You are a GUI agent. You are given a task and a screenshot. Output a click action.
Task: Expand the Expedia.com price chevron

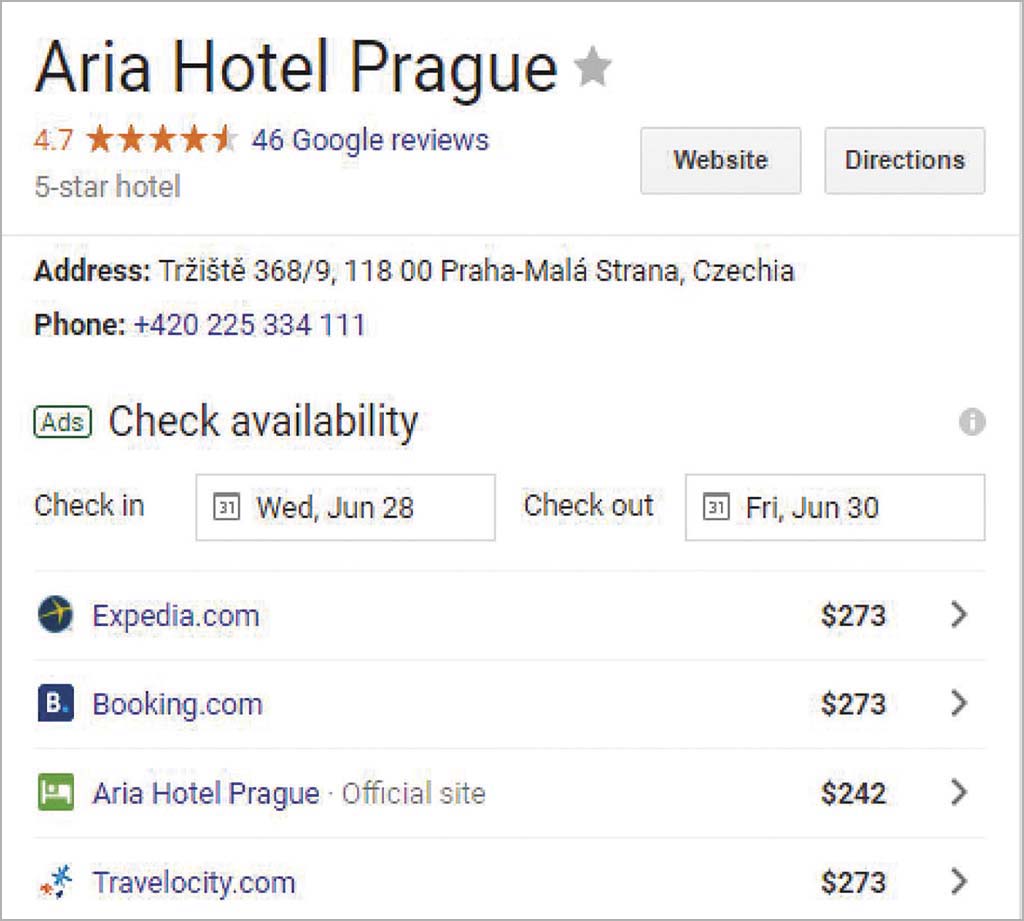pos(959,614)
